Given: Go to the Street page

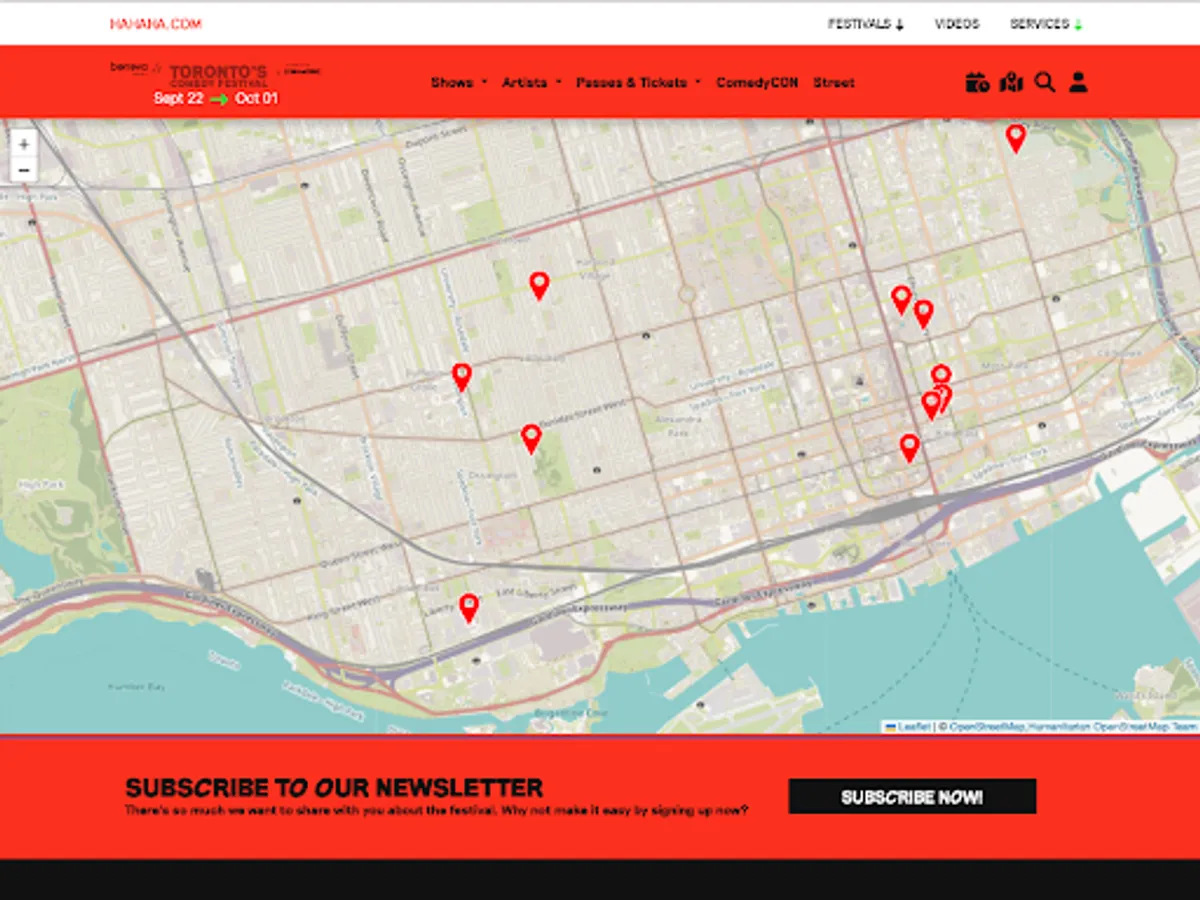Looking at the screenshot, I should [834, 83].
